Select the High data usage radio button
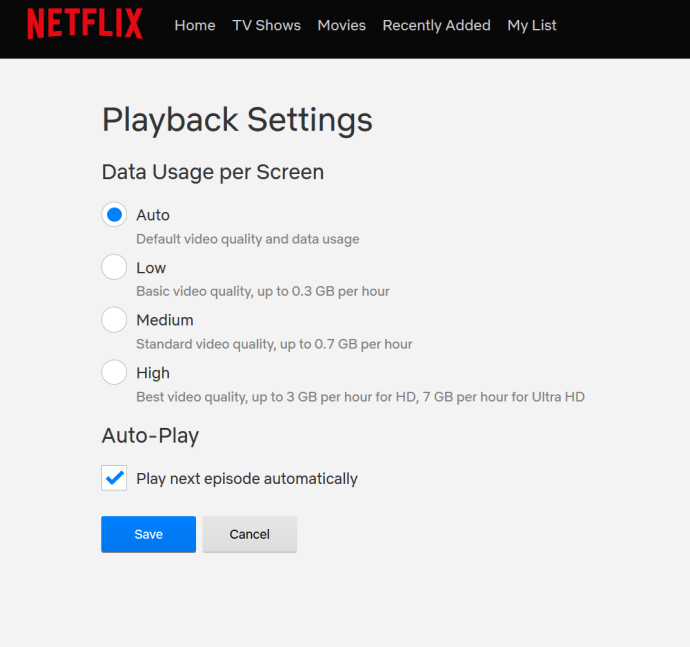Image resolution: width=690 pixels, height=647 pixels. coord(114,372)
